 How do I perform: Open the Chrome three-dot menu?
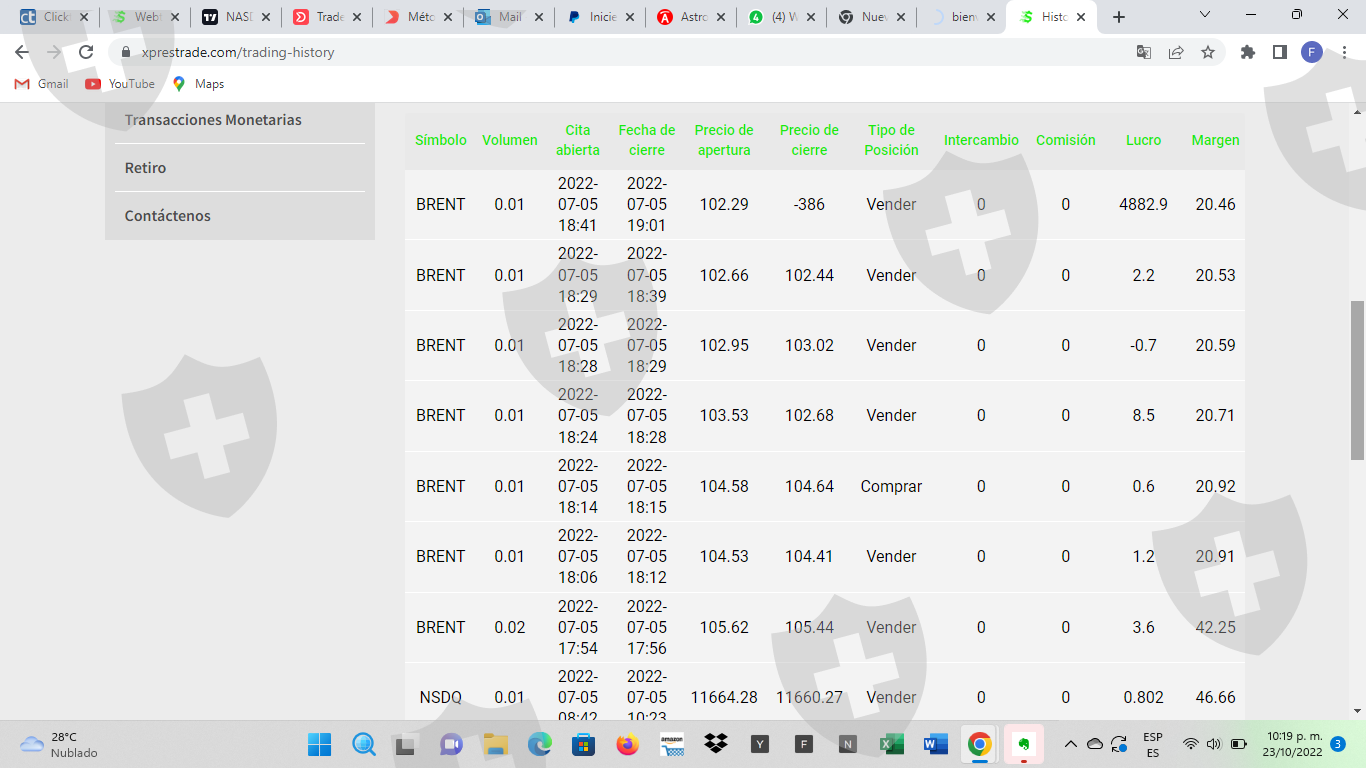(1344, 52)
